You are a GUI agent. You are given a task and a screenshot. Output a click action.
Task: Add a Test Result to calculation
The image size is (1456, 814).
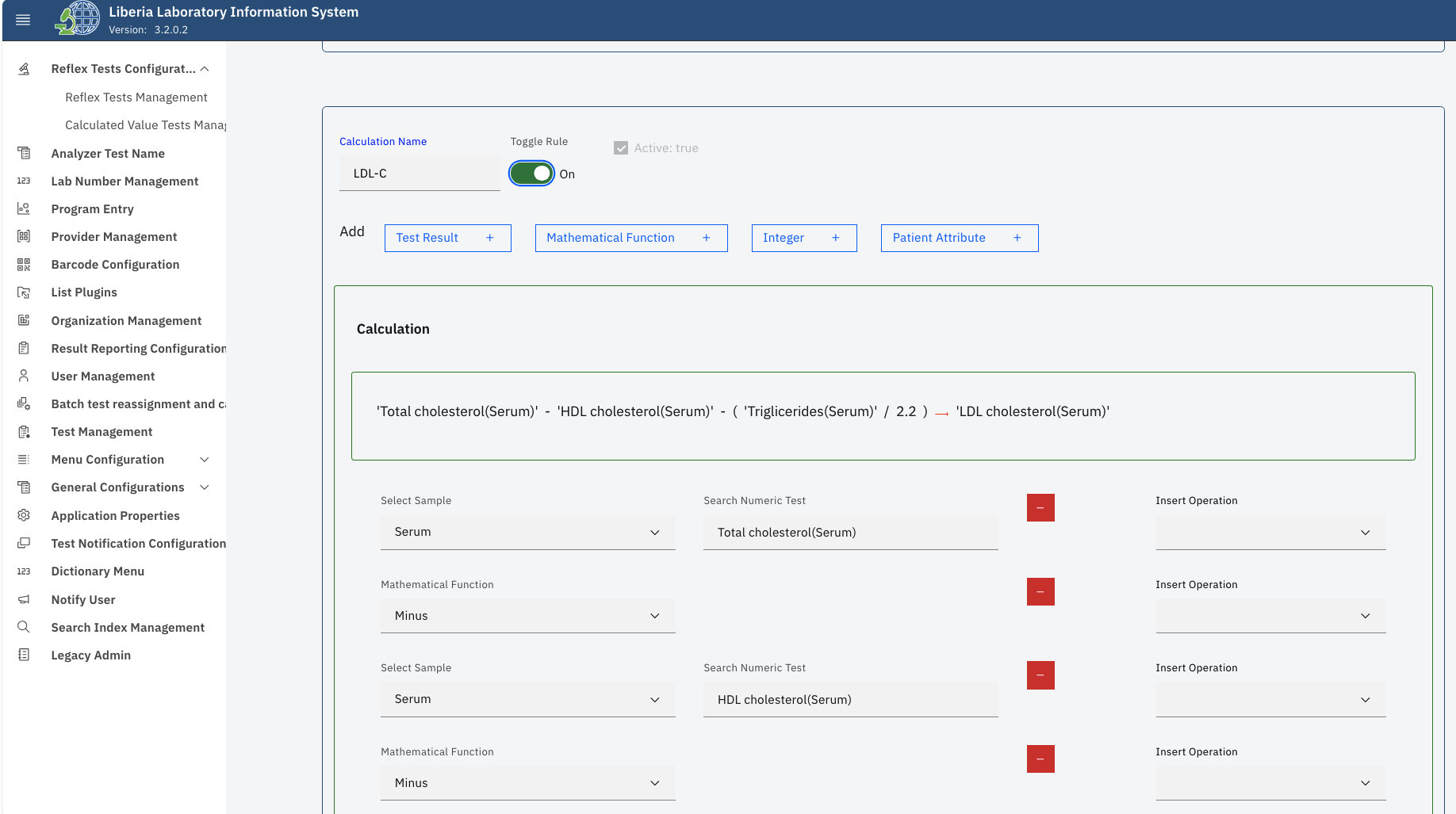(448, 238)
